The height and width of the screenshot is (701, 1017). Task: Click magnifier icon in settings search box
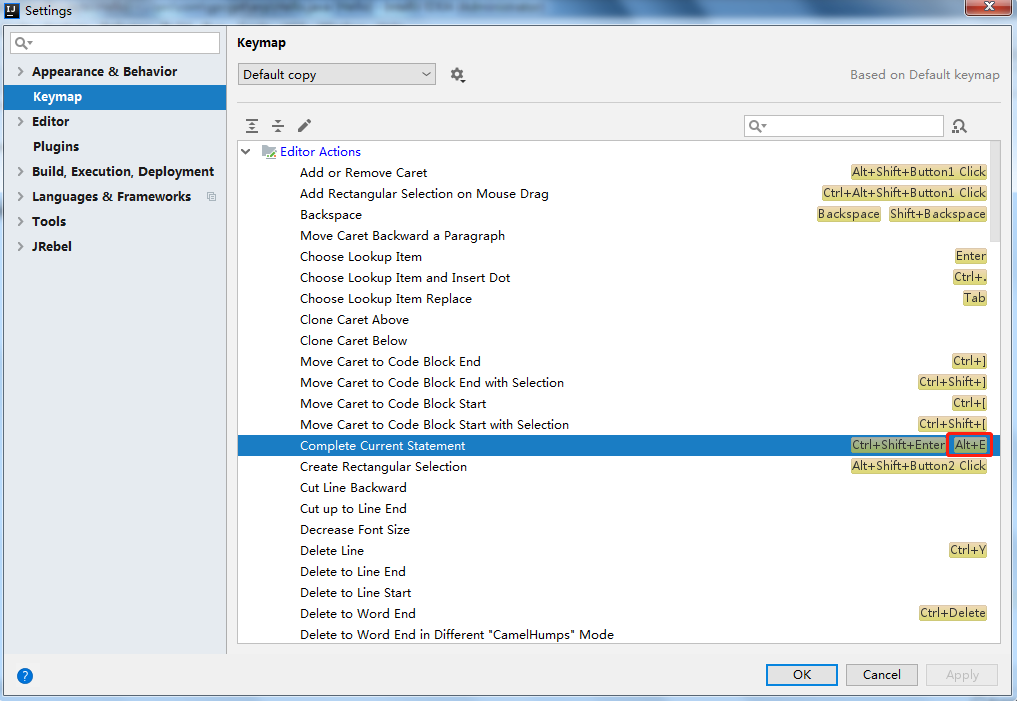[23, 43]
